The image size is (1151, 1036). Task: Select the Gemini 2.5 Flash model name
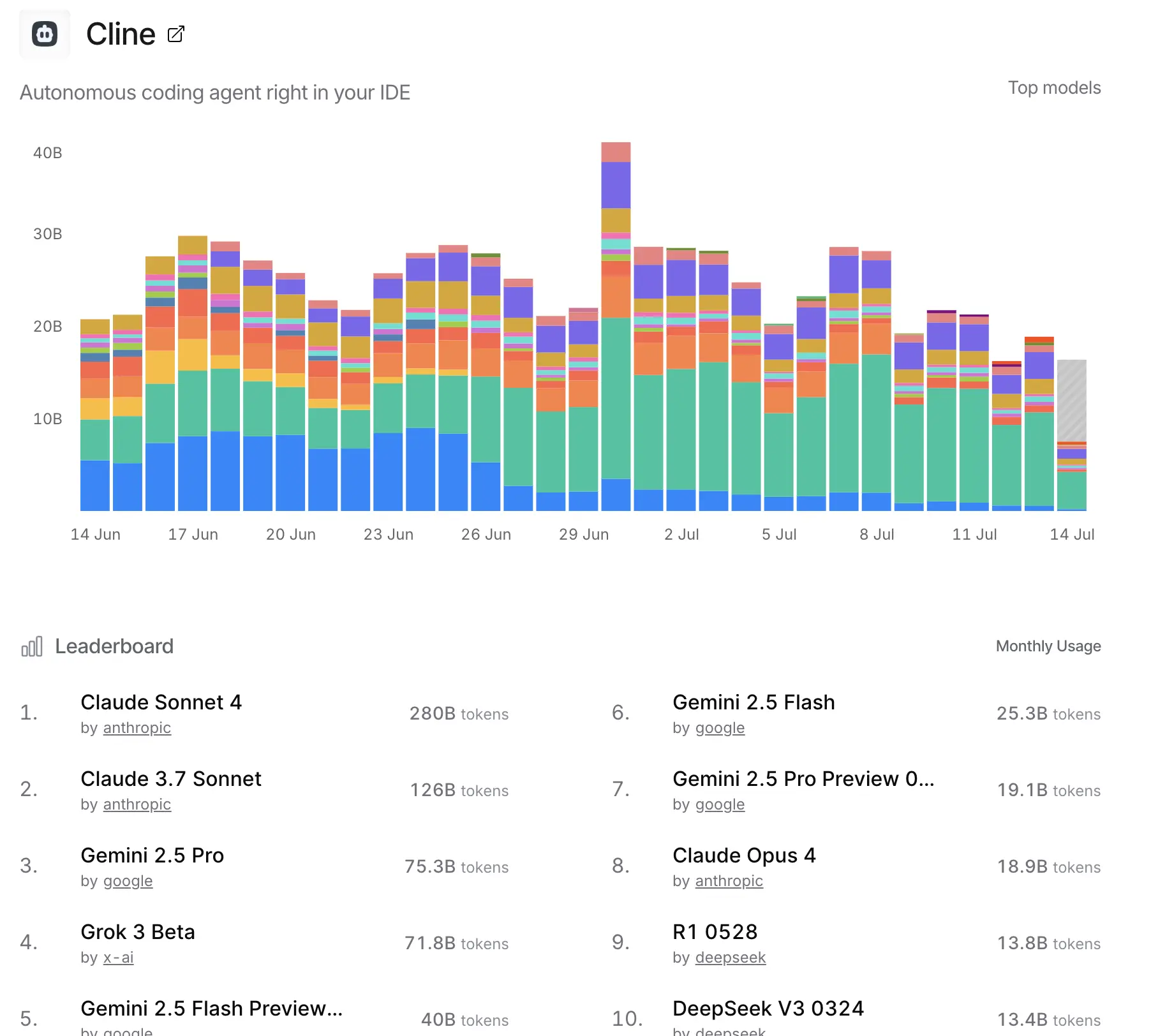754,702
